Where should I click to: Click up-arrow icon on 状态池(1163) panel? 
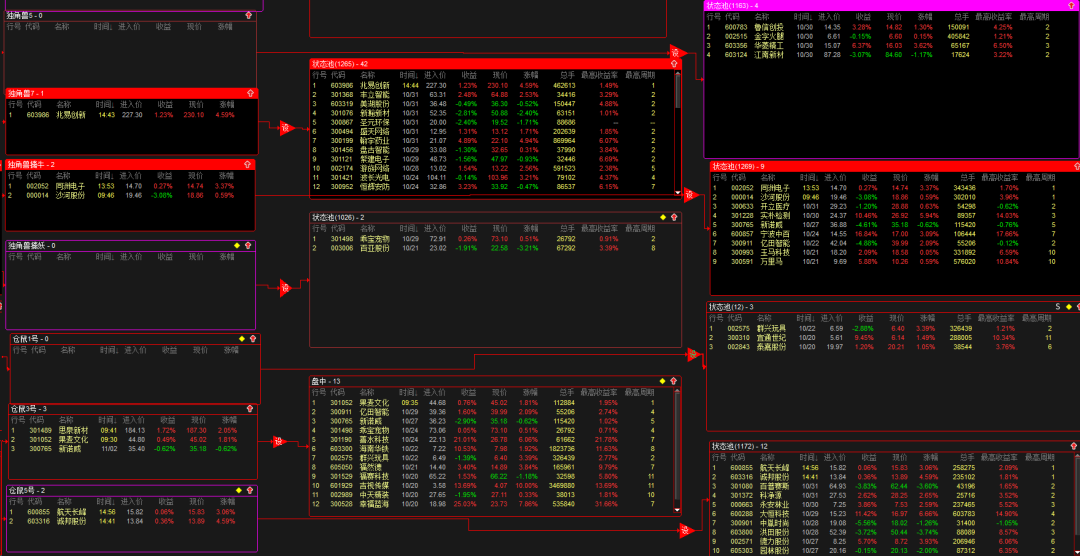[1073, 6]
